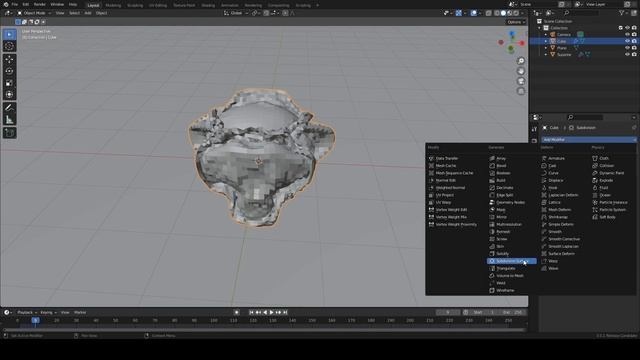Collapse the Collection in outliner
The width and height of the screenshot is (640, 360).
(540, 28)
